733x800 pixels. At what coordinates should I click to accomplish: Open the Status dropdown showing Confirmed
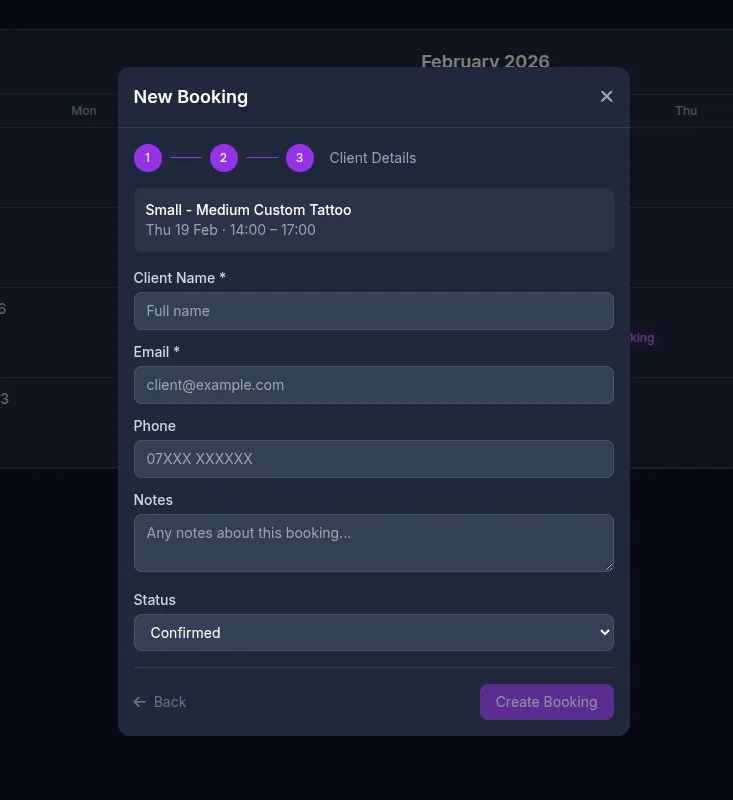(x=373, y=633)
